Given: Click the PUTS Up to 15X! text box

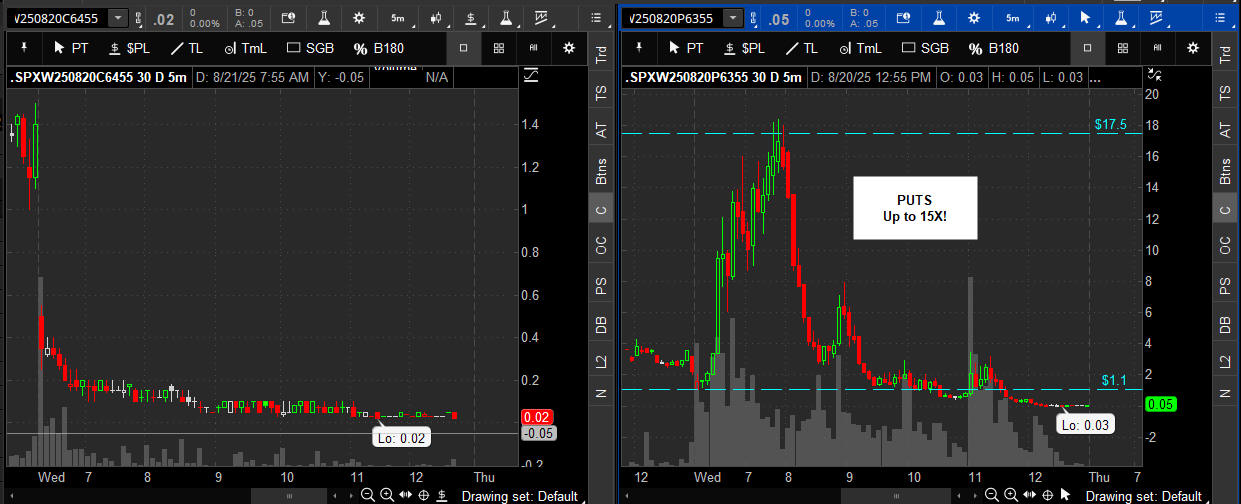Looking at the screenshot, I should tap(914, 209).
